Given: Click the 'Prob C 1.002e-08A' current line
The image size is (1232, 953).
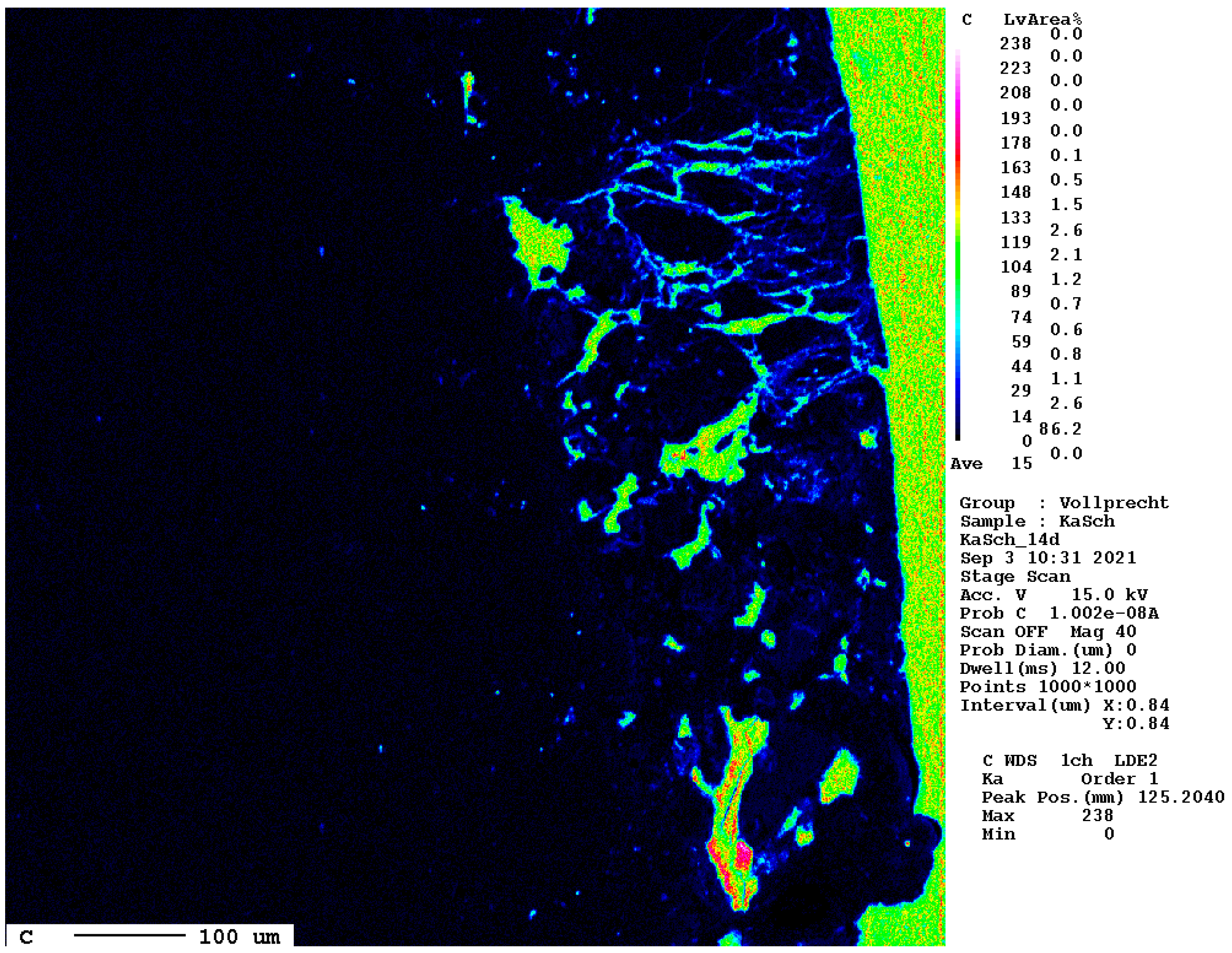Looking at the screenshot, I should click(1059, 613).
